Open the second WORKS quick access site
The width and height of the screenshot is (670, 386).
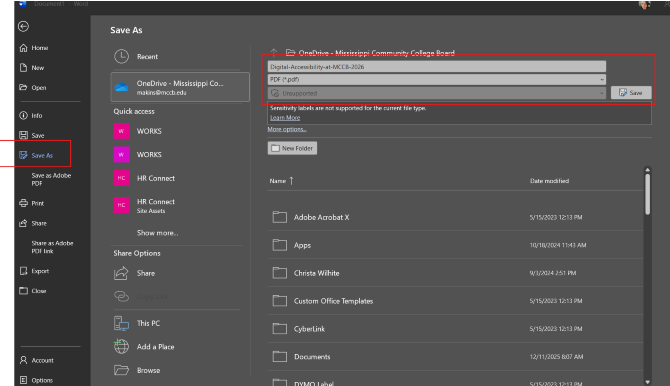(149, 154)
